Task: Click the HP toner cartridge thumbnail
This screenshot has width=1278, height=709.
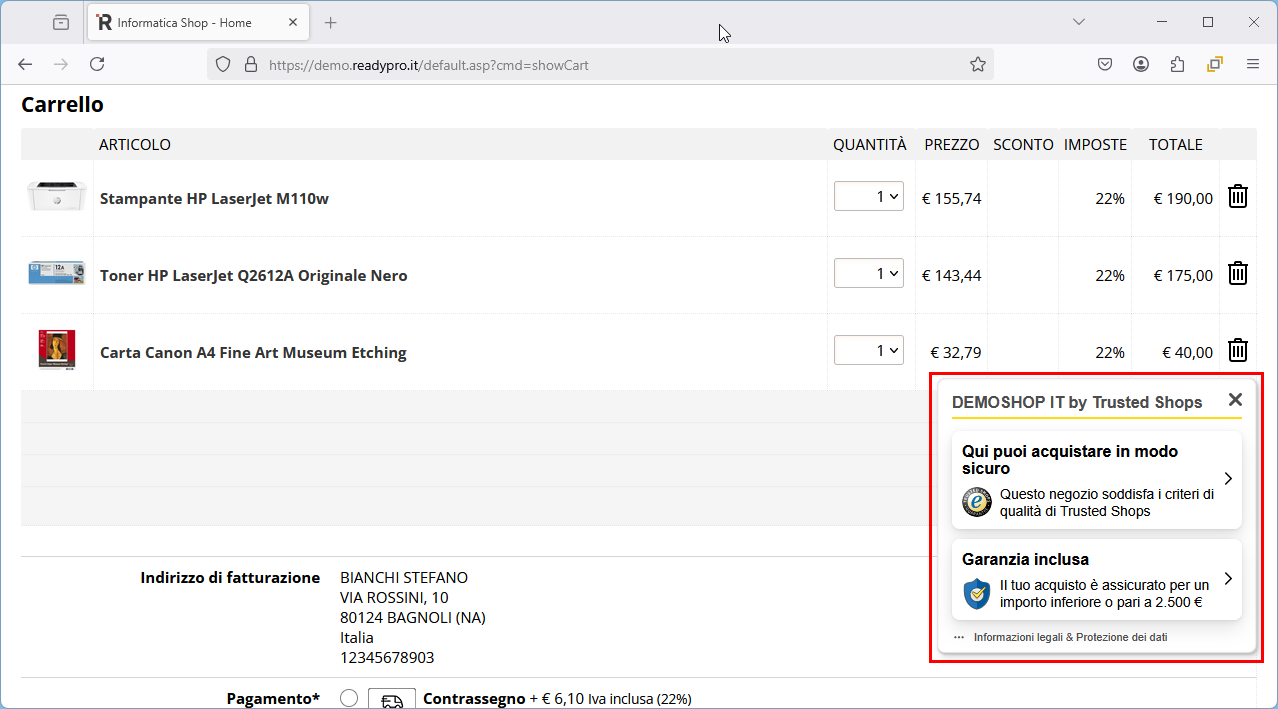Action: coord(57,273)
